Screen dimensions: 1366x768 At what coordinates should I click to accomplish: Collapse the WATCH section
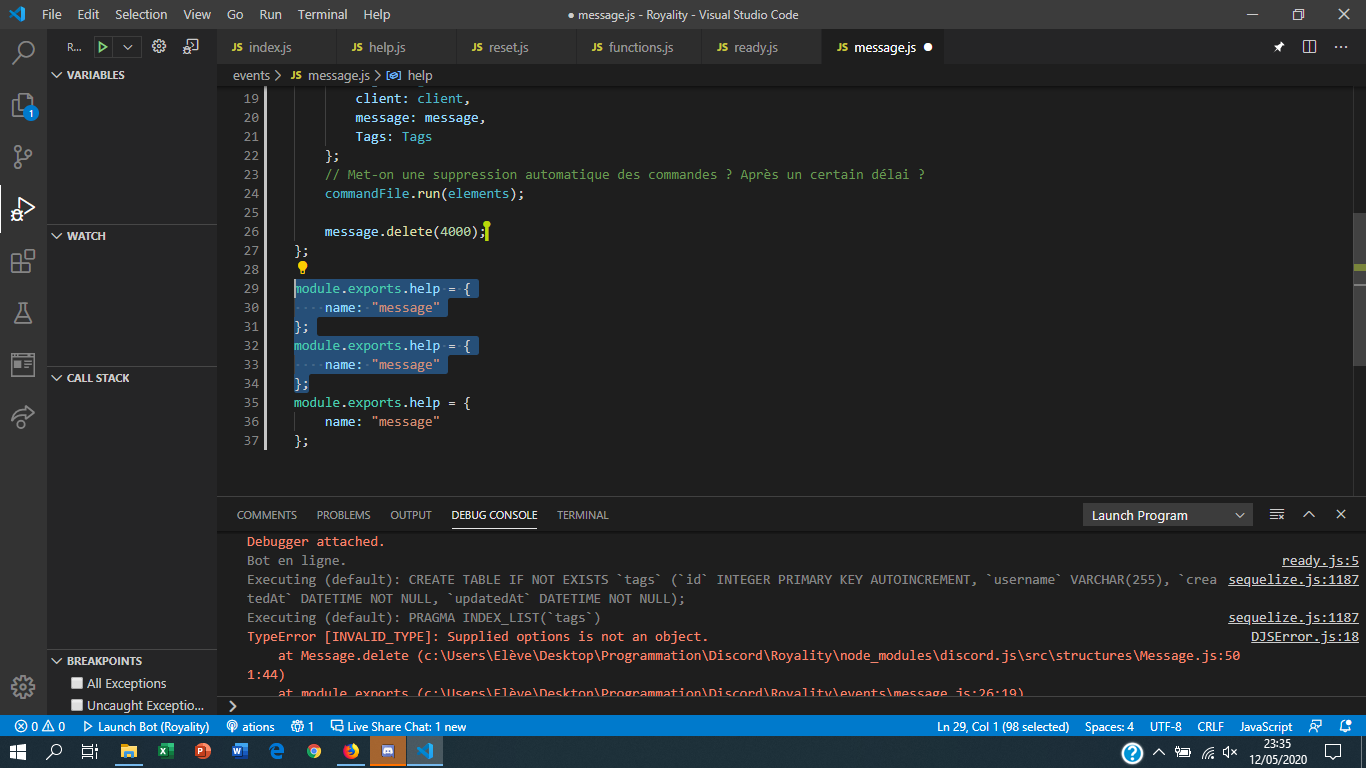point(132,236)
